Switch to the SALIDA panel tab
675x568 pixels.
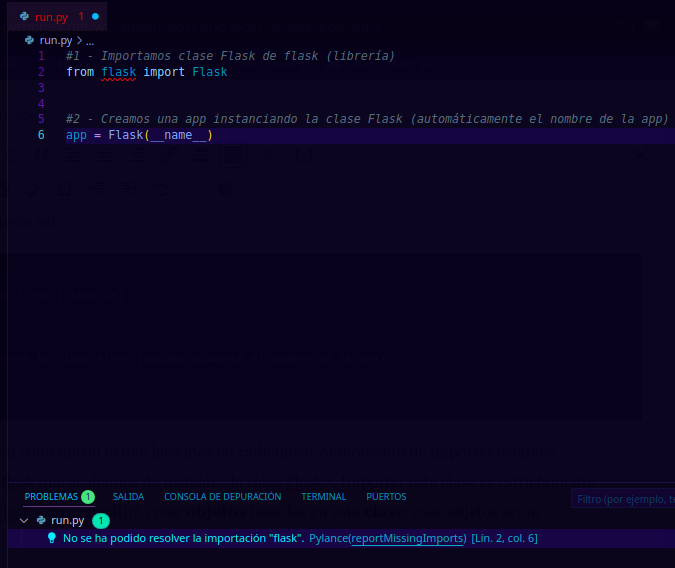click(x=128, y=497)
